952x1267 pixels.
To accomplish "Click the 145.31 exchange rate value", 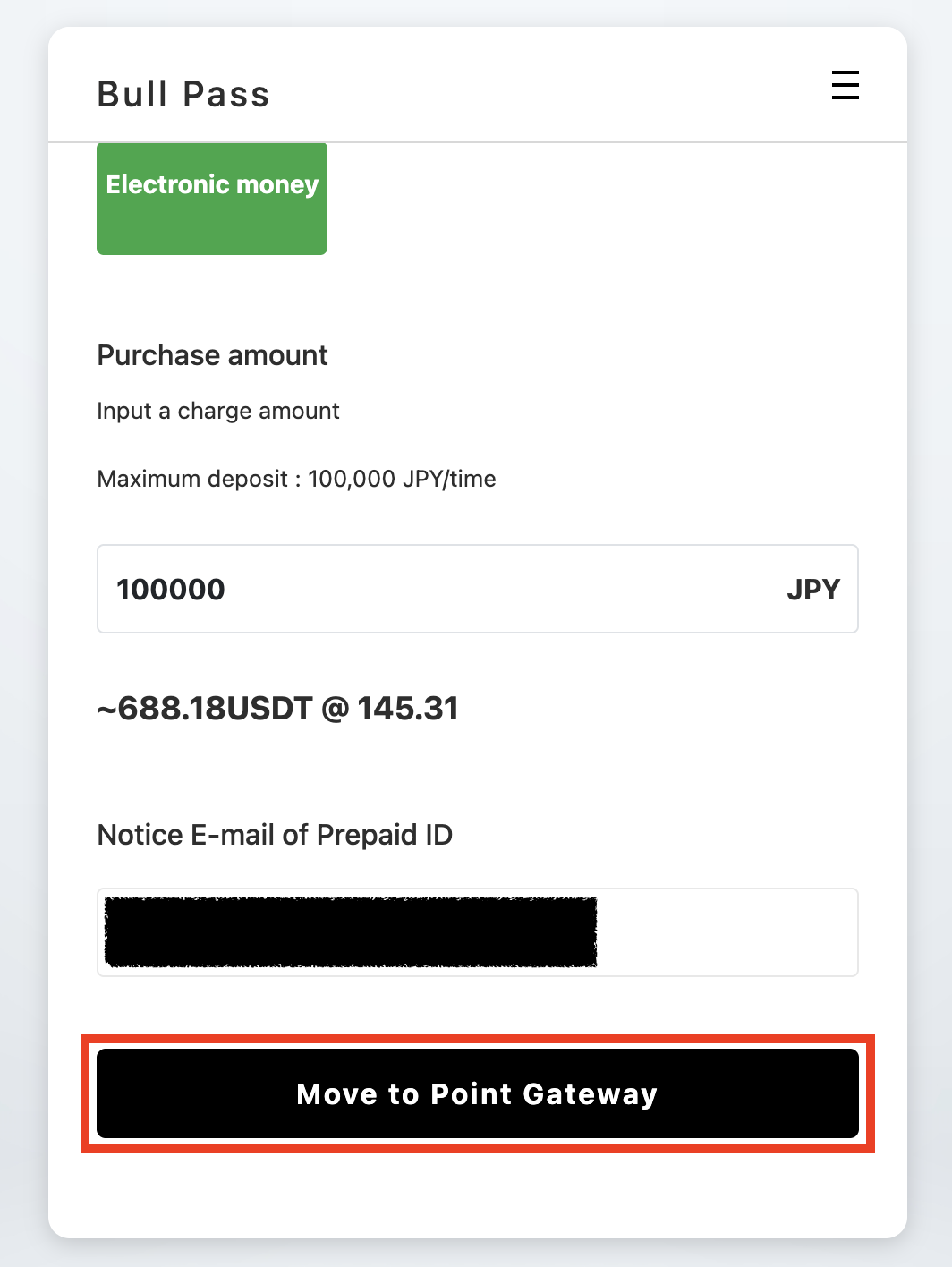I will point(408,709).
